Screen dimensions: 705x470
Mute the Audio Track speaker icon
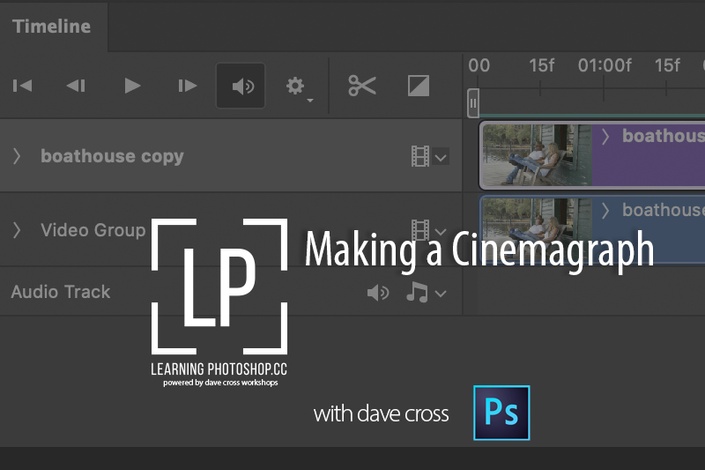(x=378, y=293)
